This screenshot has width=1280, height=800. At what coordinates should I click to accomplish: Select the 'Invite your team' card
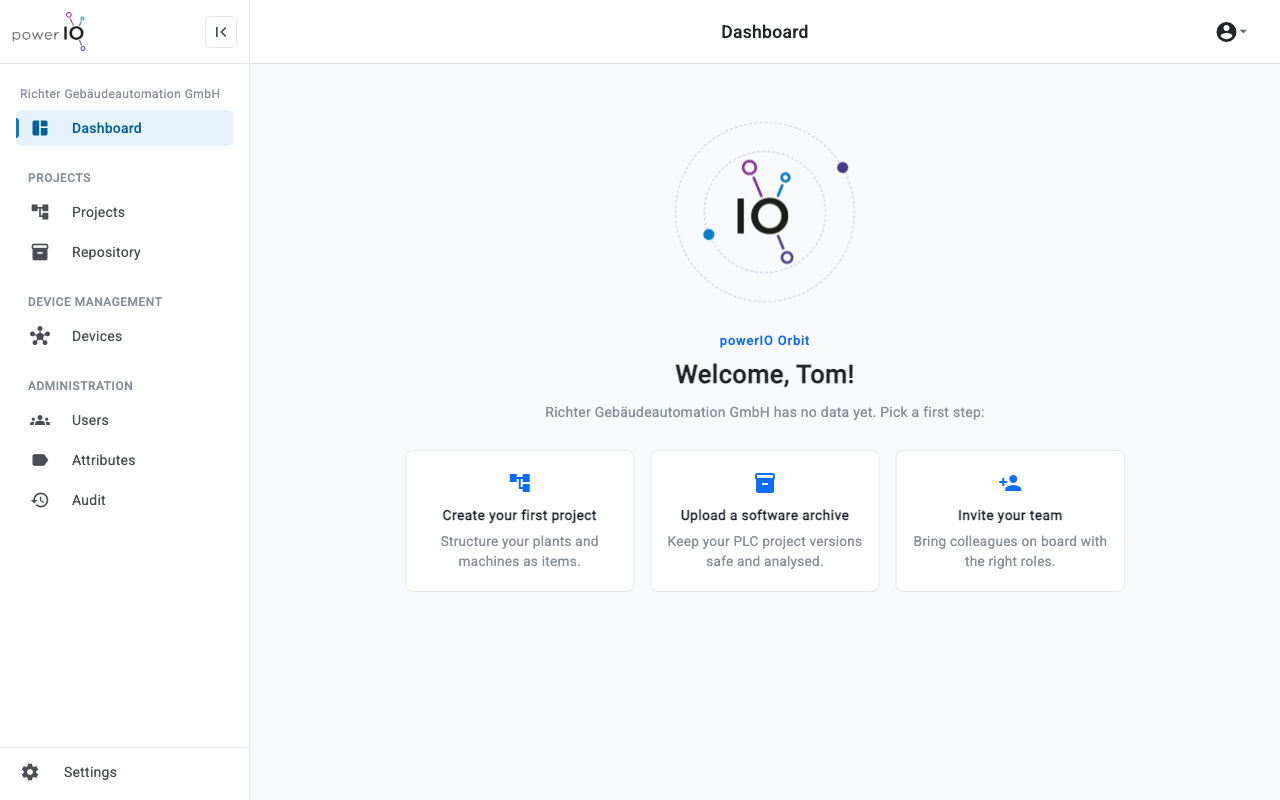(x=1010, y=521)
